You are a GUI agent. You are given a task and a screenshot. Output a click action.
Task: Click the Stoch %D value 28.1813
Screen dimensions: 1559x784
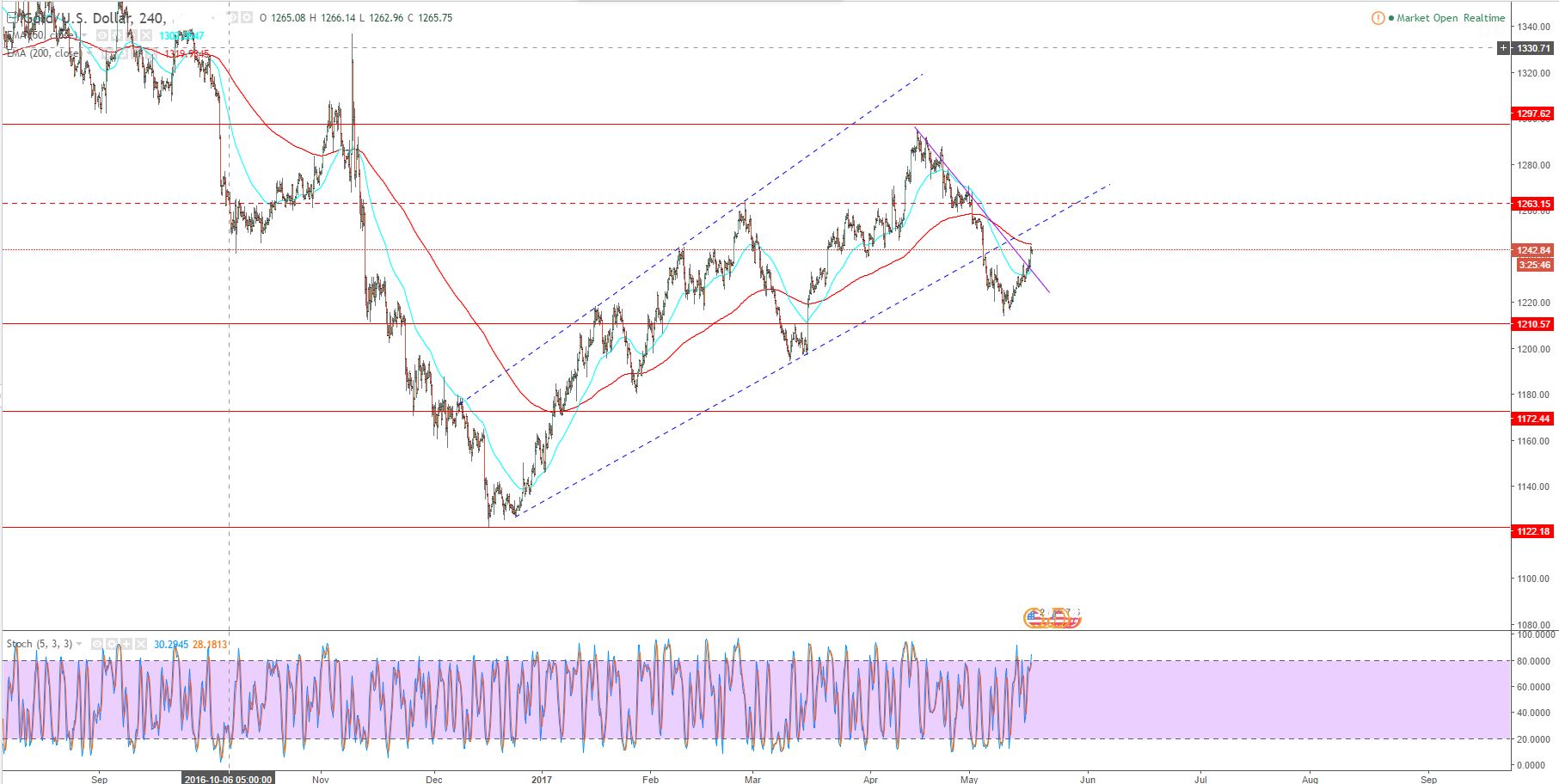click(210, 644)
